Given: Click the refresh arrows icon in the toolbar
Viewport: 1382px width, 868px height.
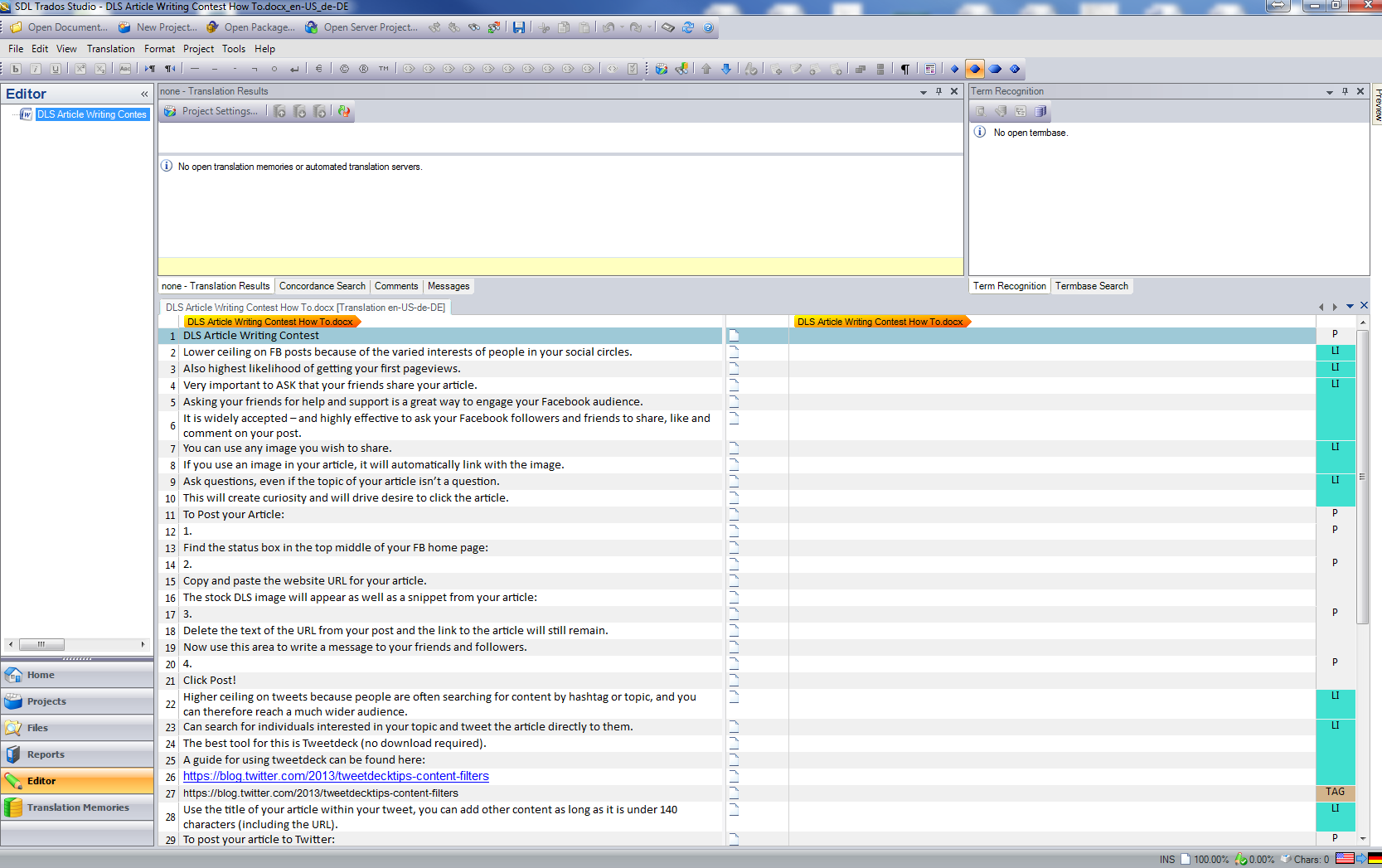Looking at the screenshot, I should (688, 27).
